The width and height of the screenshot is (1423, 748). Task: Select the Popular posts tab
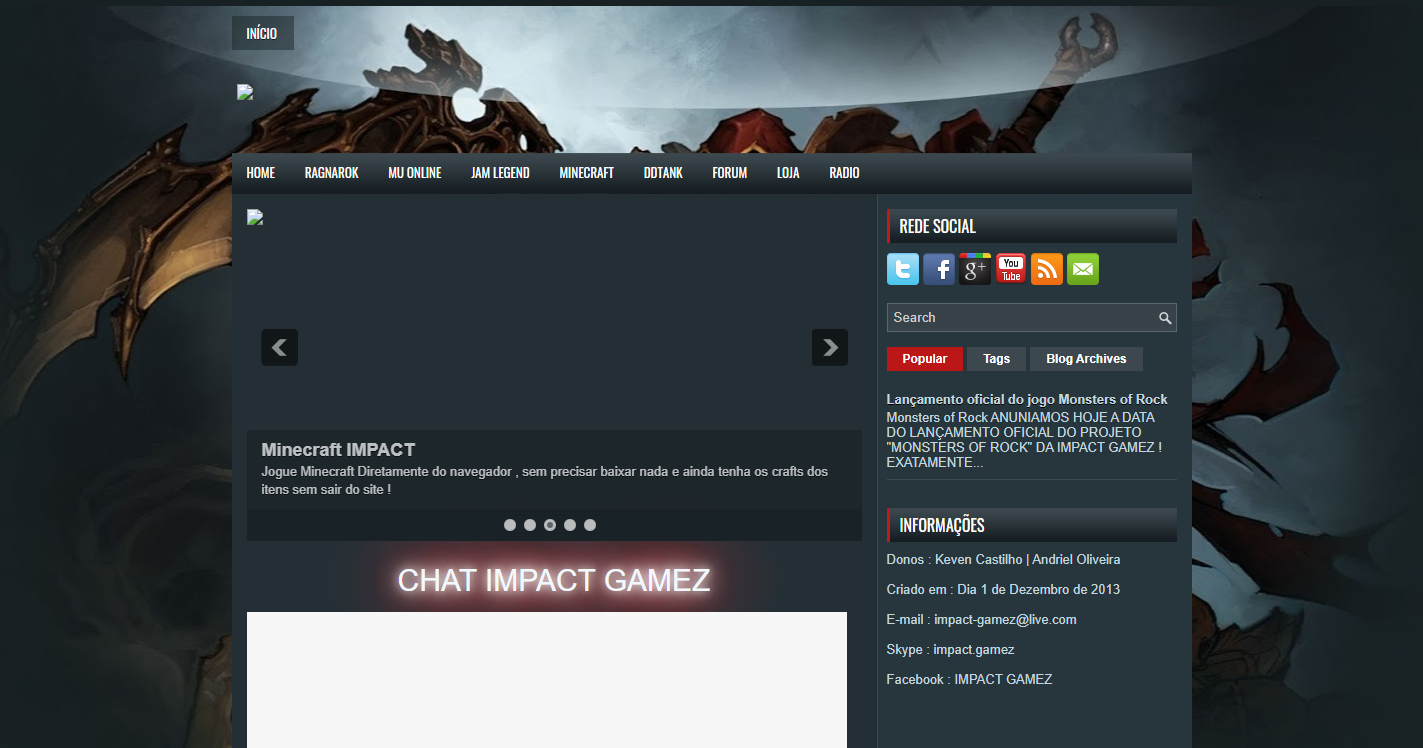pos(924,358)
